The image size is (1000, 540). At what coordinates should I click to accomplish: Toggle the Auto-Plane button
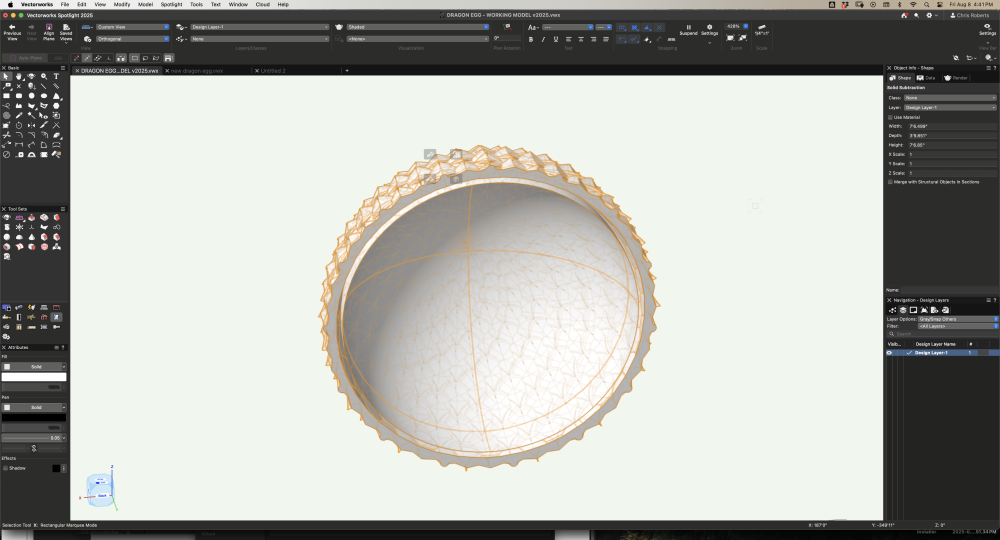point(25,58)
